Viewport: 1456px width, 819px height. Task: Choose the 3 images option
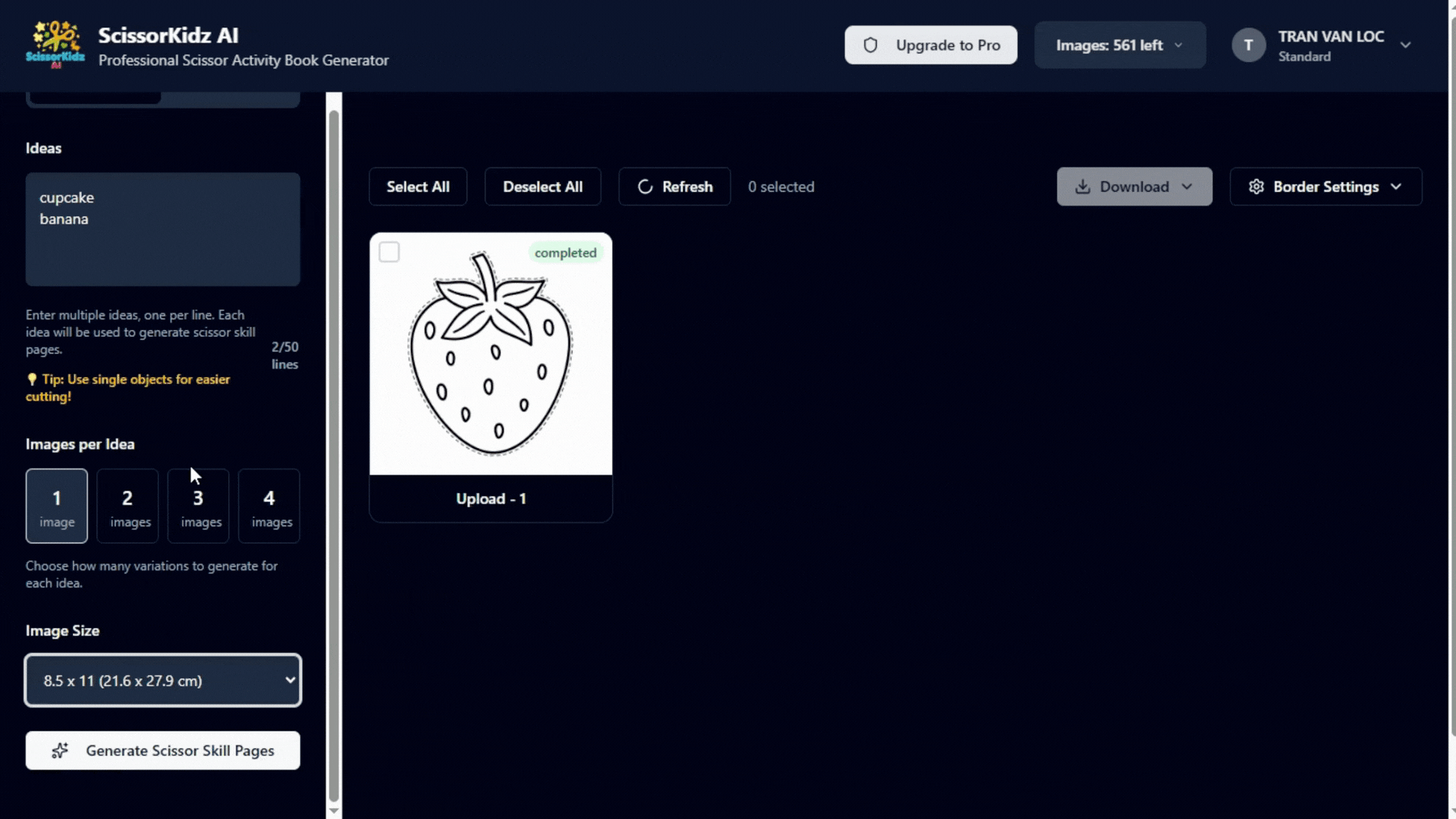[198, 506]
